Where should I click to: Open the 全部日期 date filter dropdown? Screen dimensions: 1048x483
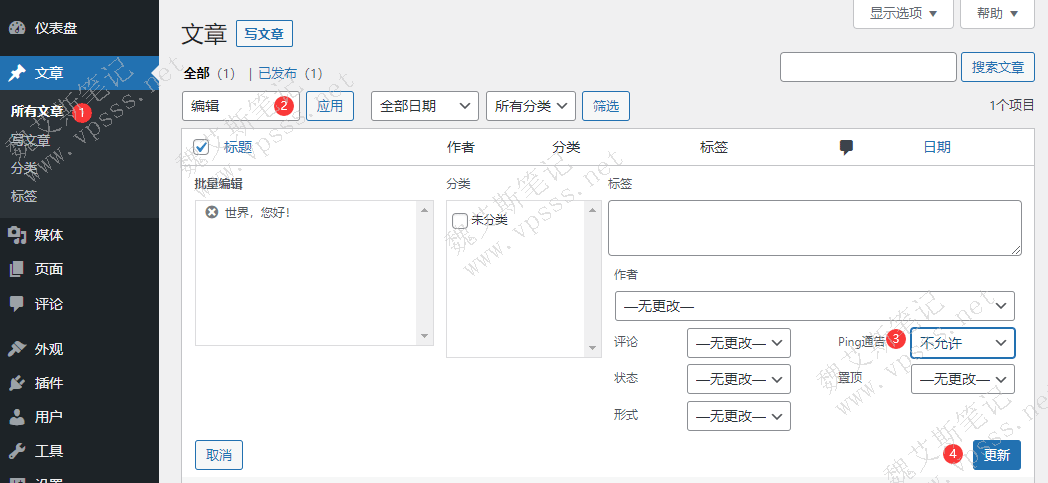point(424,106)
